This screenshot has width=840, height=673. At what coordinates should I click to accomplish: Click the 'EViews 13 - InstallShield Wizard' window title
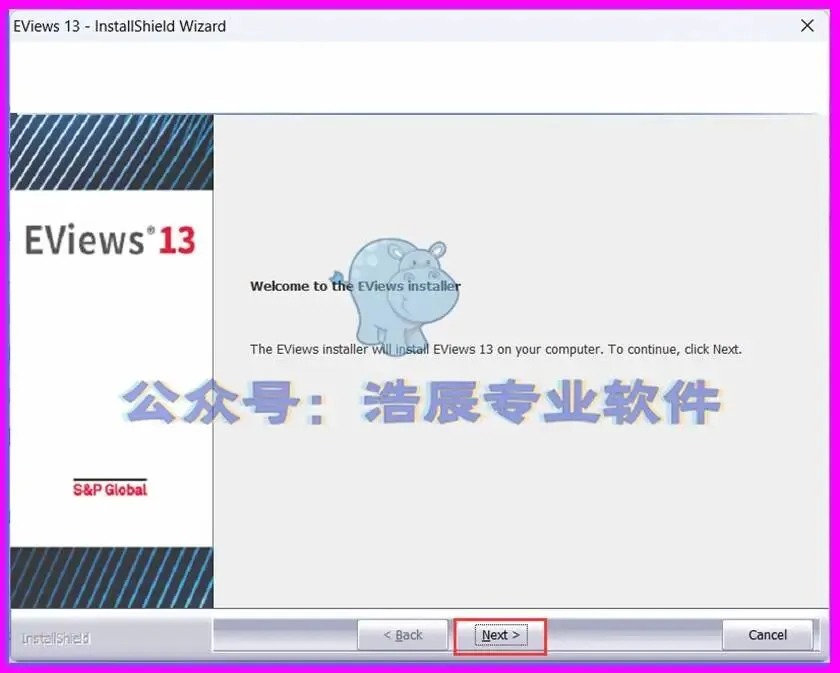pos(119,26)
